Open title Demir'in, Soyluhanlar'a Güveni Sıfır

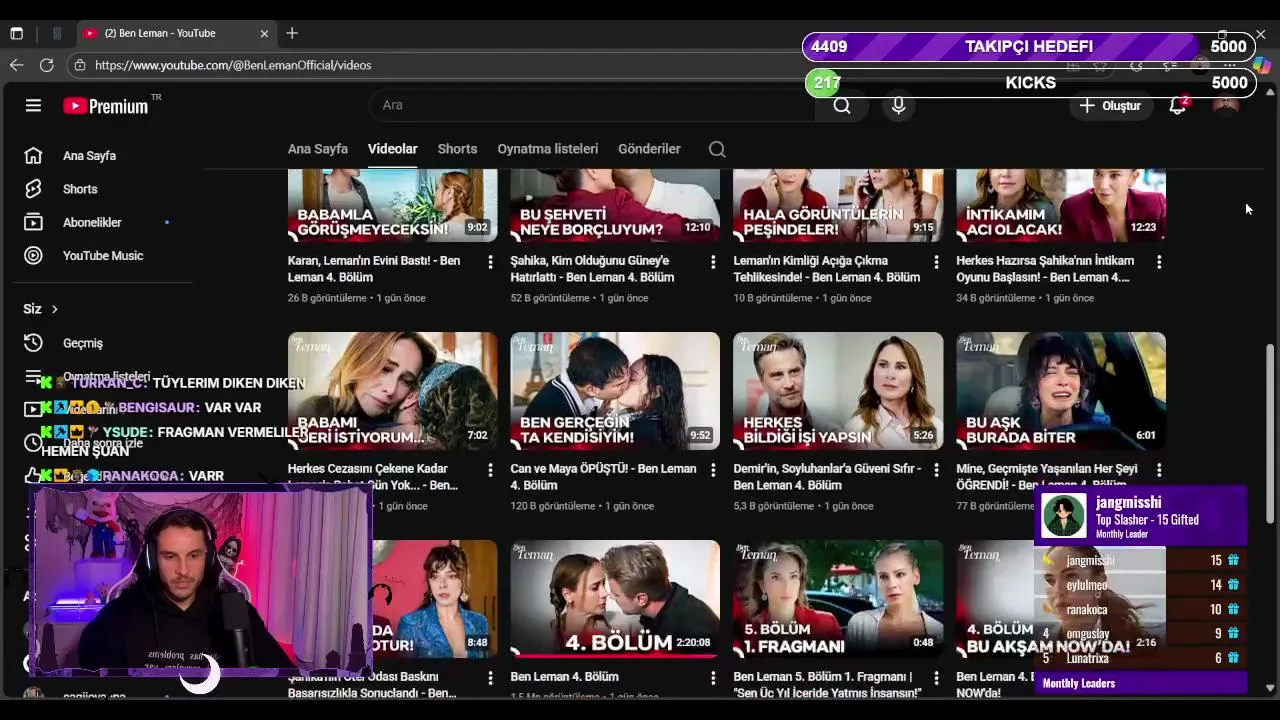827,477
